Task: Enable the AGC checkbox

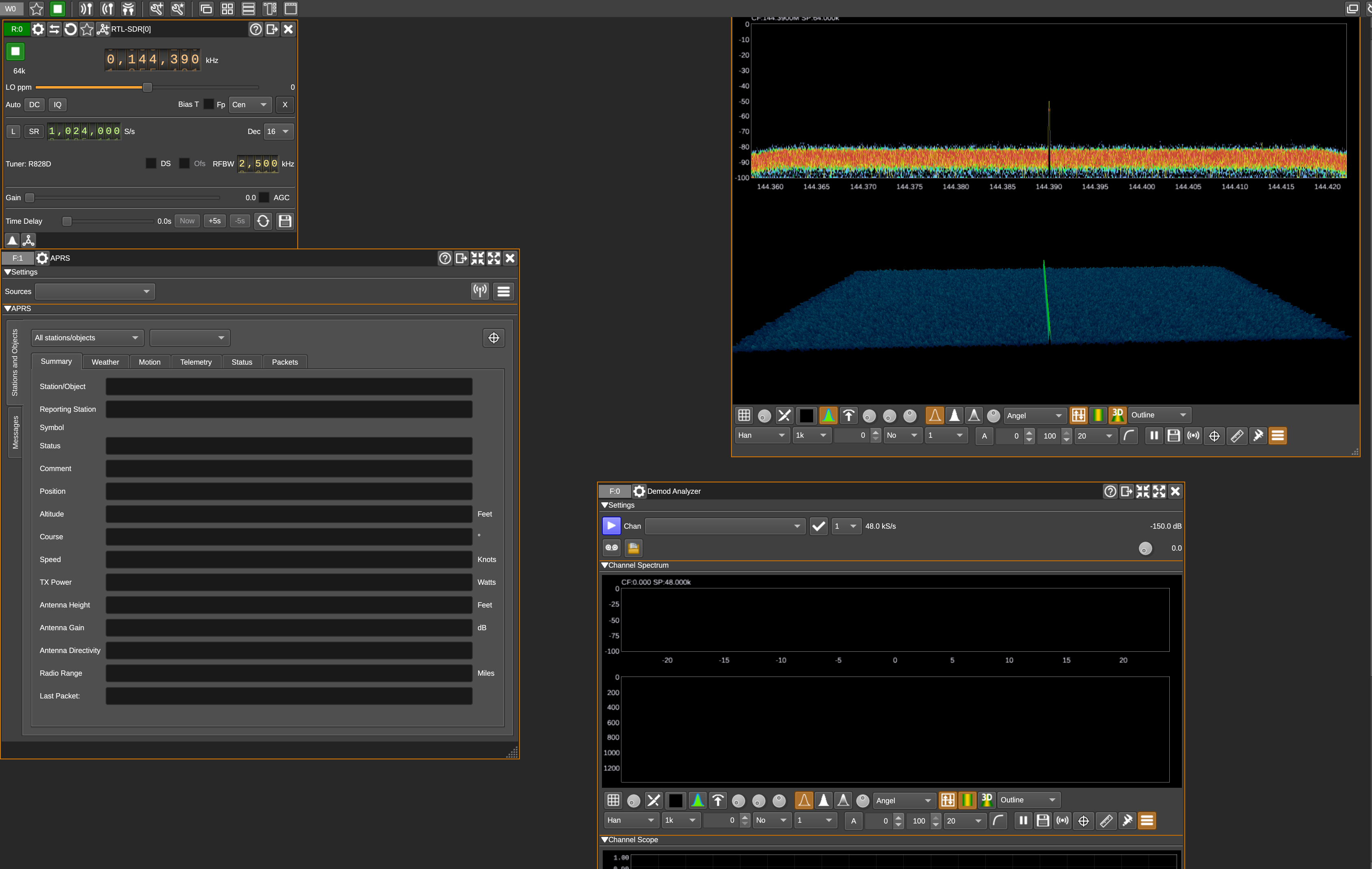Action: pos(264,198)
